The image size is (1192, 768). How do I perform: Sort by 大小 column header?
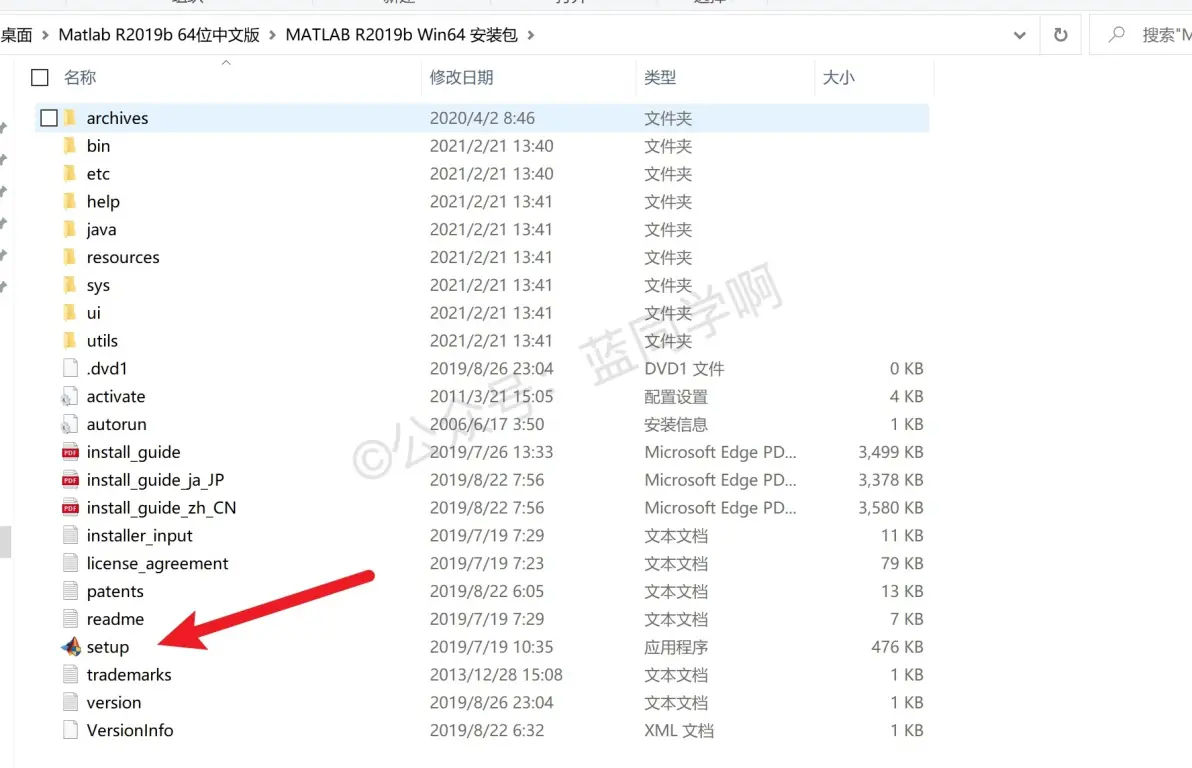[x=839, y=78]
